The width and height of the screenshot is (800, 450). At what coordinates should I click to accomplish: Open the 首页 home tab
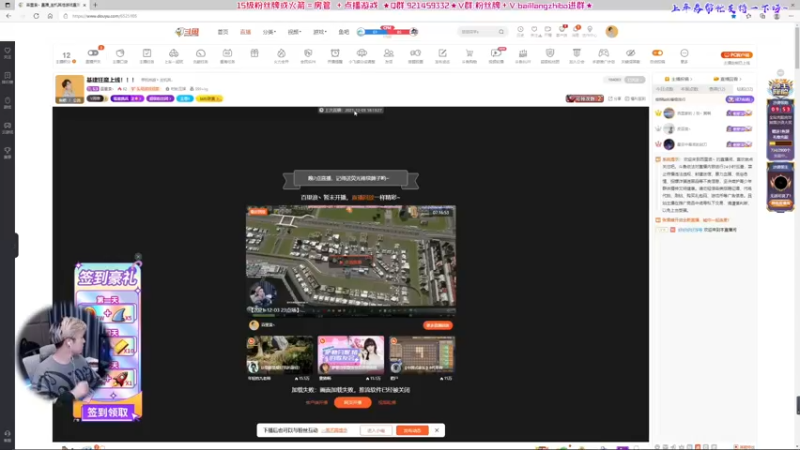pos(223,32)
